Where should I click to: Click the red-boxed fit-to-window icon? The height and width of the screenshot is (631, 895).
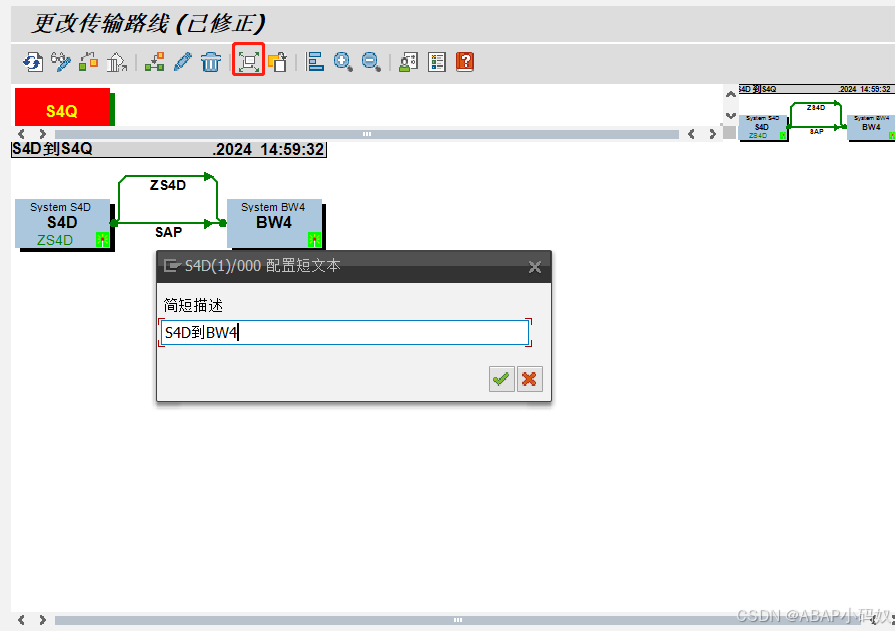tap(248, 61)
